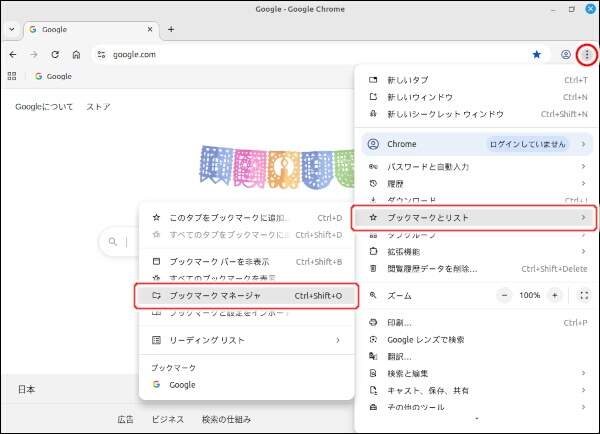Click the three-dot Chrome menu button
600x434 pixels.
coord(587,55)
